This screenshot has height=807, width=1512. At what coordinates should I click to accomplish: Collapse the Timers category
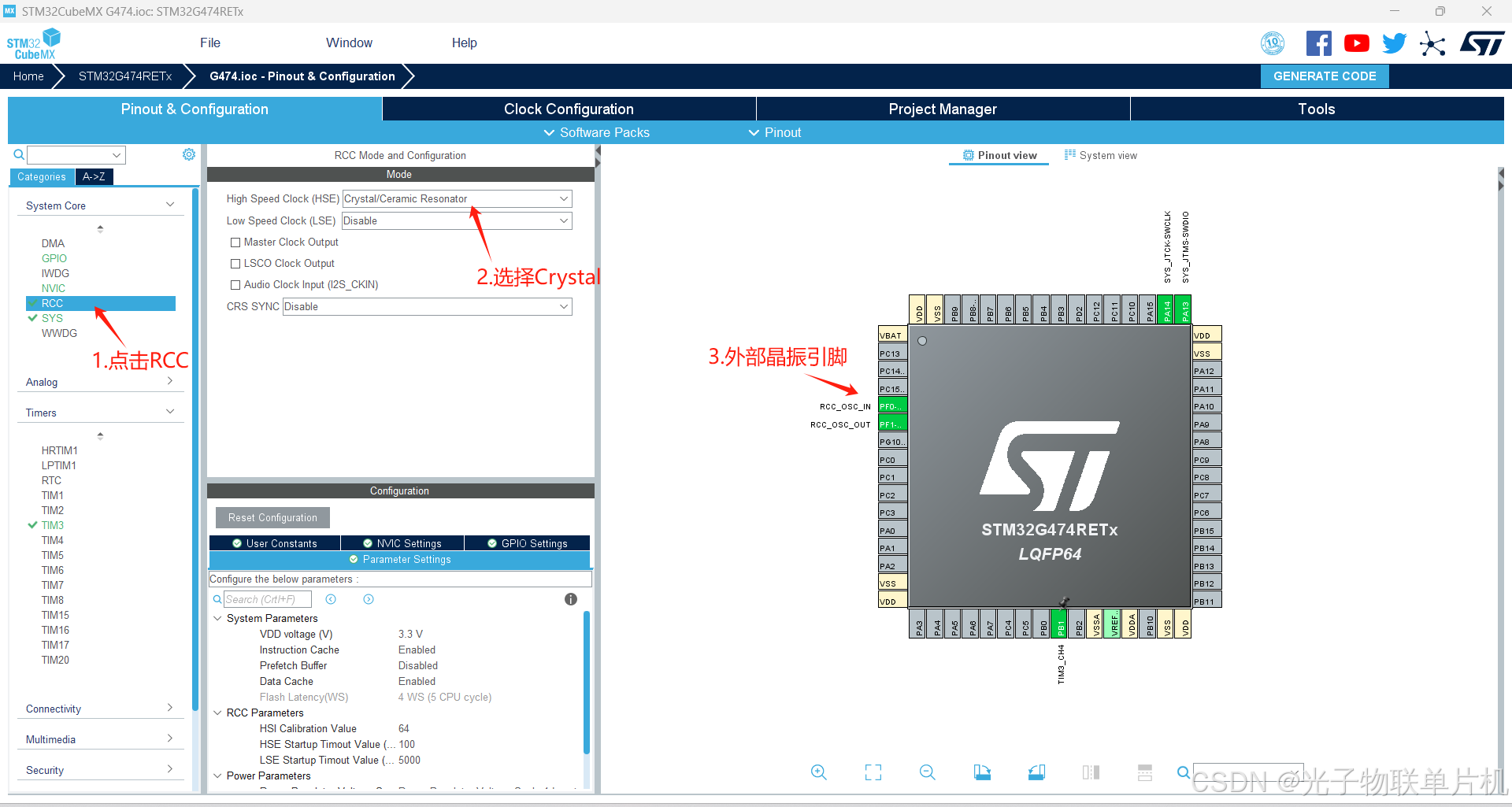100,413
